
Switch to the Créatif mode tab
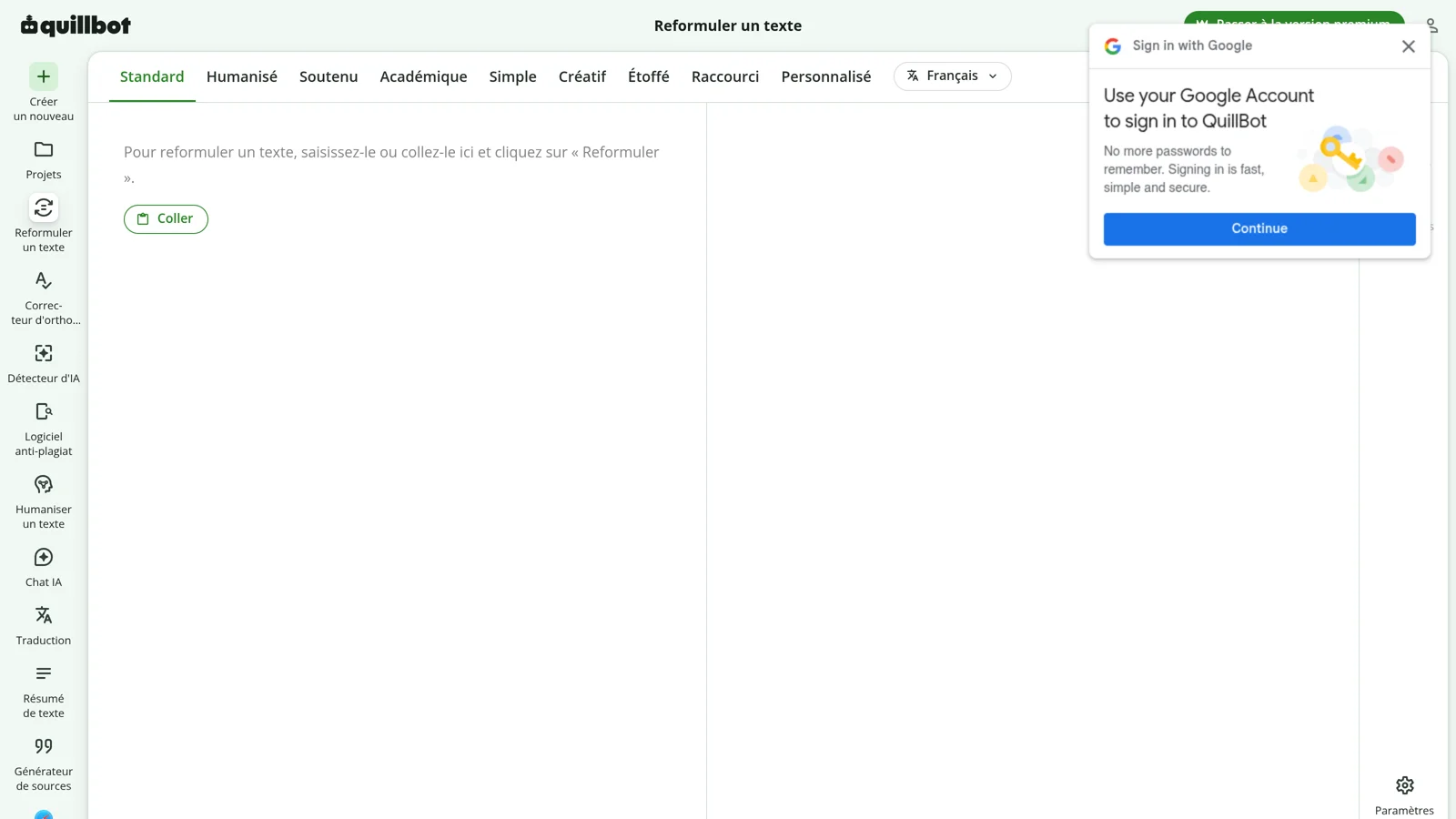point(582,76)
